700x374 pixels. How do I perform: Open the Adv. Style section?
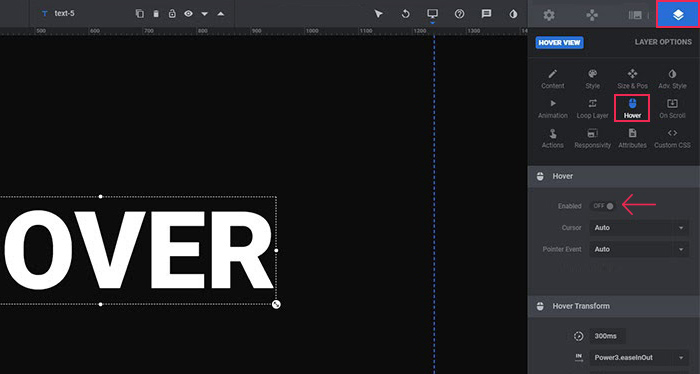point(672,79)
